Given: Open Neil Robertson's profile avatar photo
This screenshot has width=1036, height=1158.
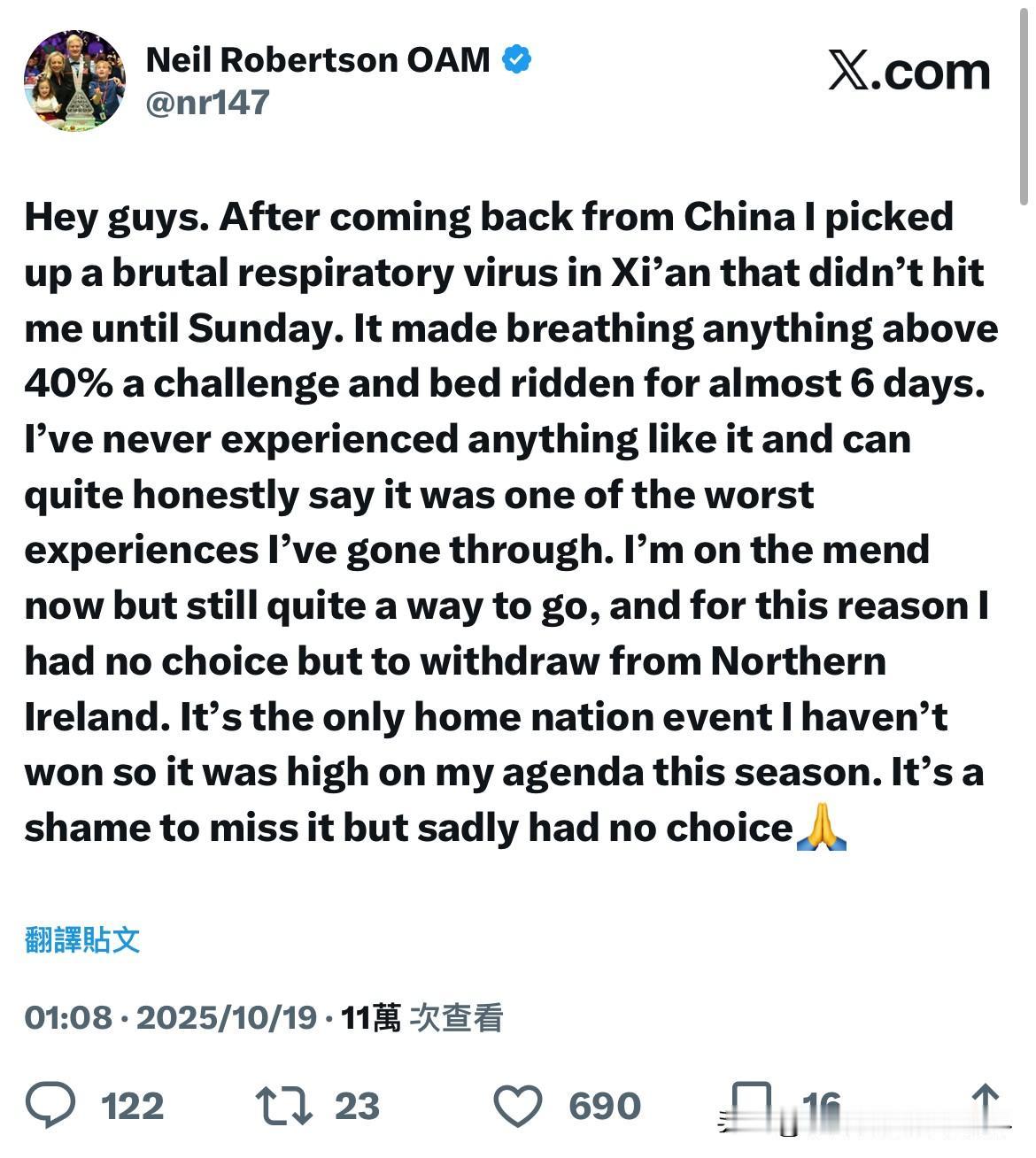Looking at the screenshot, I should point(74,81).
